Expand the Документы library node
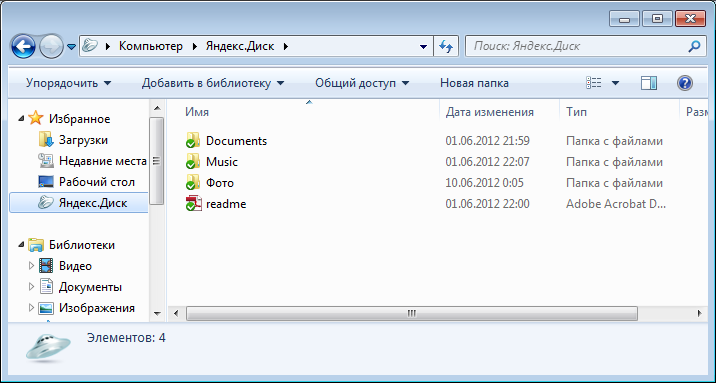 click(31, 287)
